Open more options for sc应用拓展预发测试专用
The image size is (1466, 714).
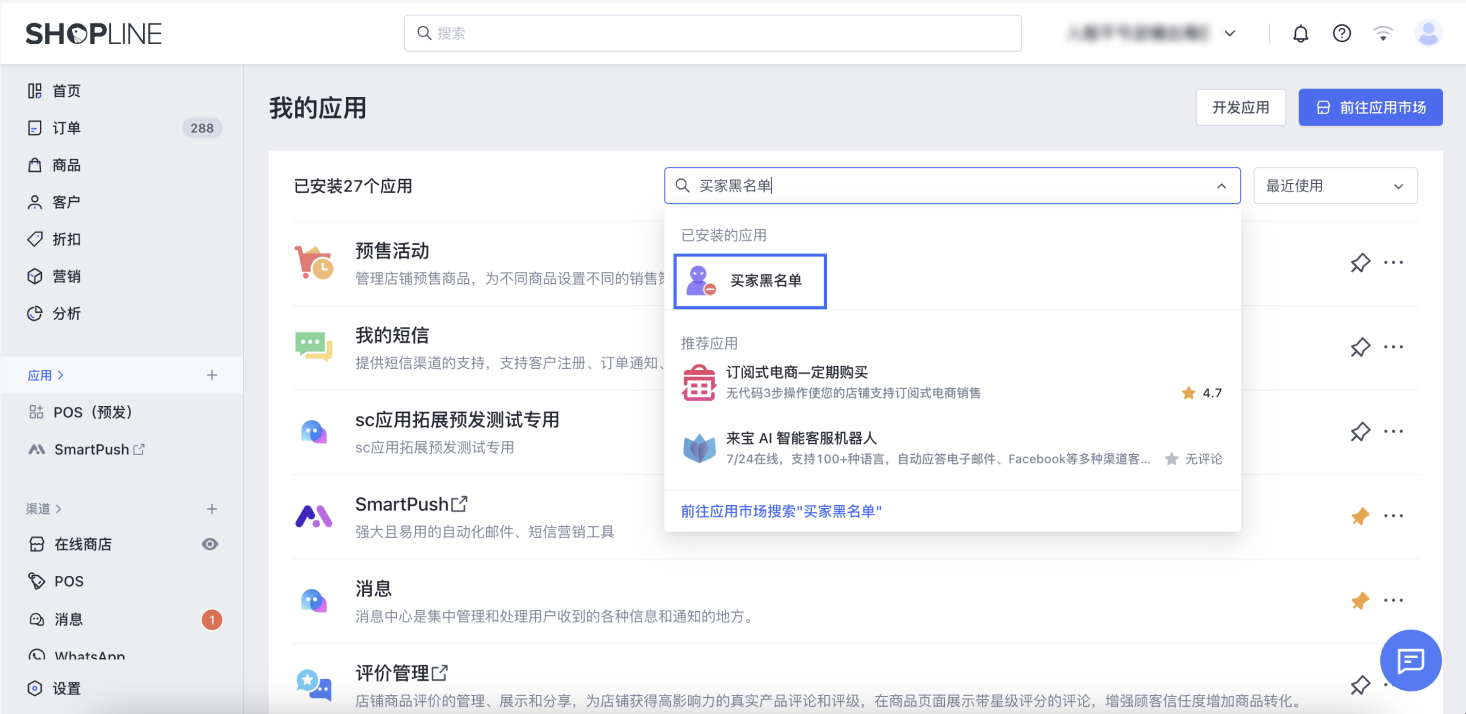[1393, 432]
